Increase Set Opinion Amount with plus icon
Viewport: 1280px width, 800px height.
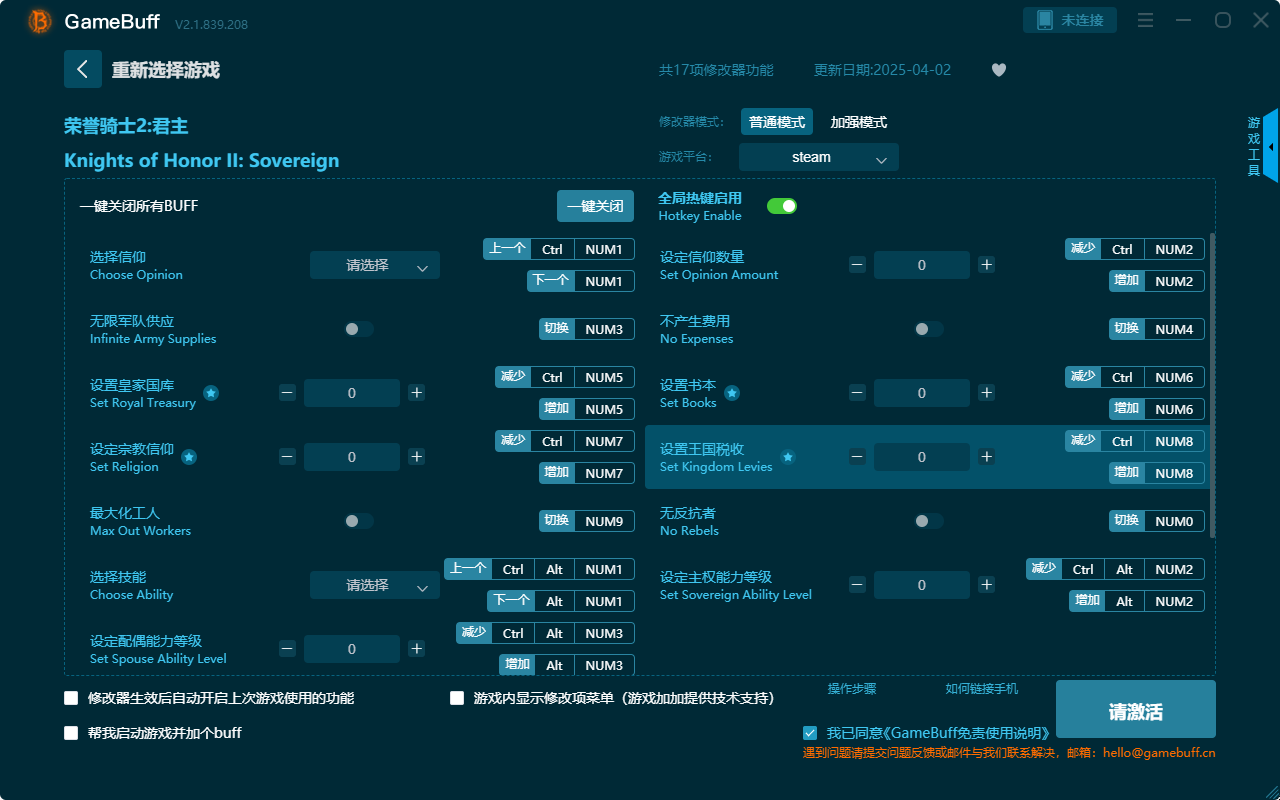[987, 265]
